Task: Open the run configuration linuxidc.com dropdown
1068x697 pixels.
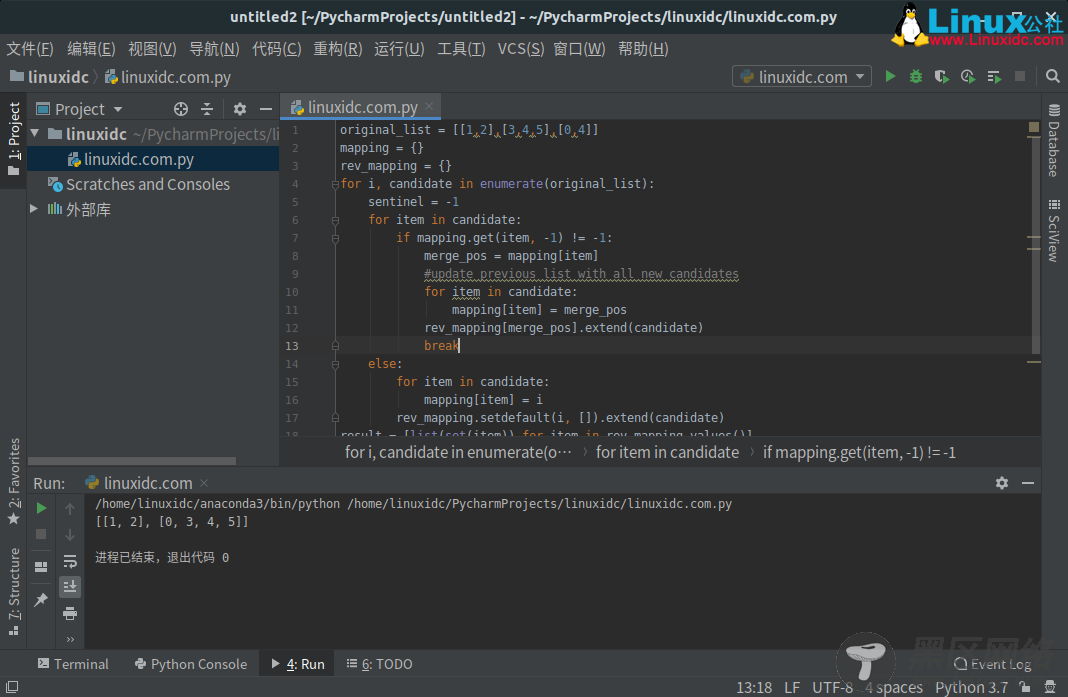Action: [x=802, y=76]
